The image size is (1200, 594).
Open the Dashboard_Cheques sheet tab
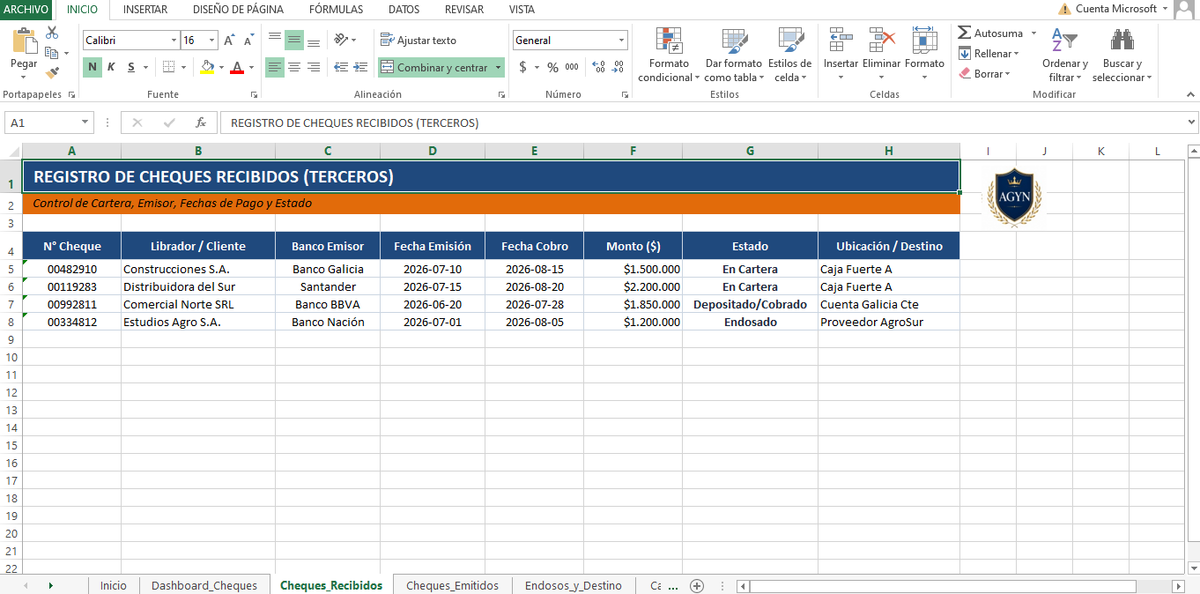(x=204, y=586)
